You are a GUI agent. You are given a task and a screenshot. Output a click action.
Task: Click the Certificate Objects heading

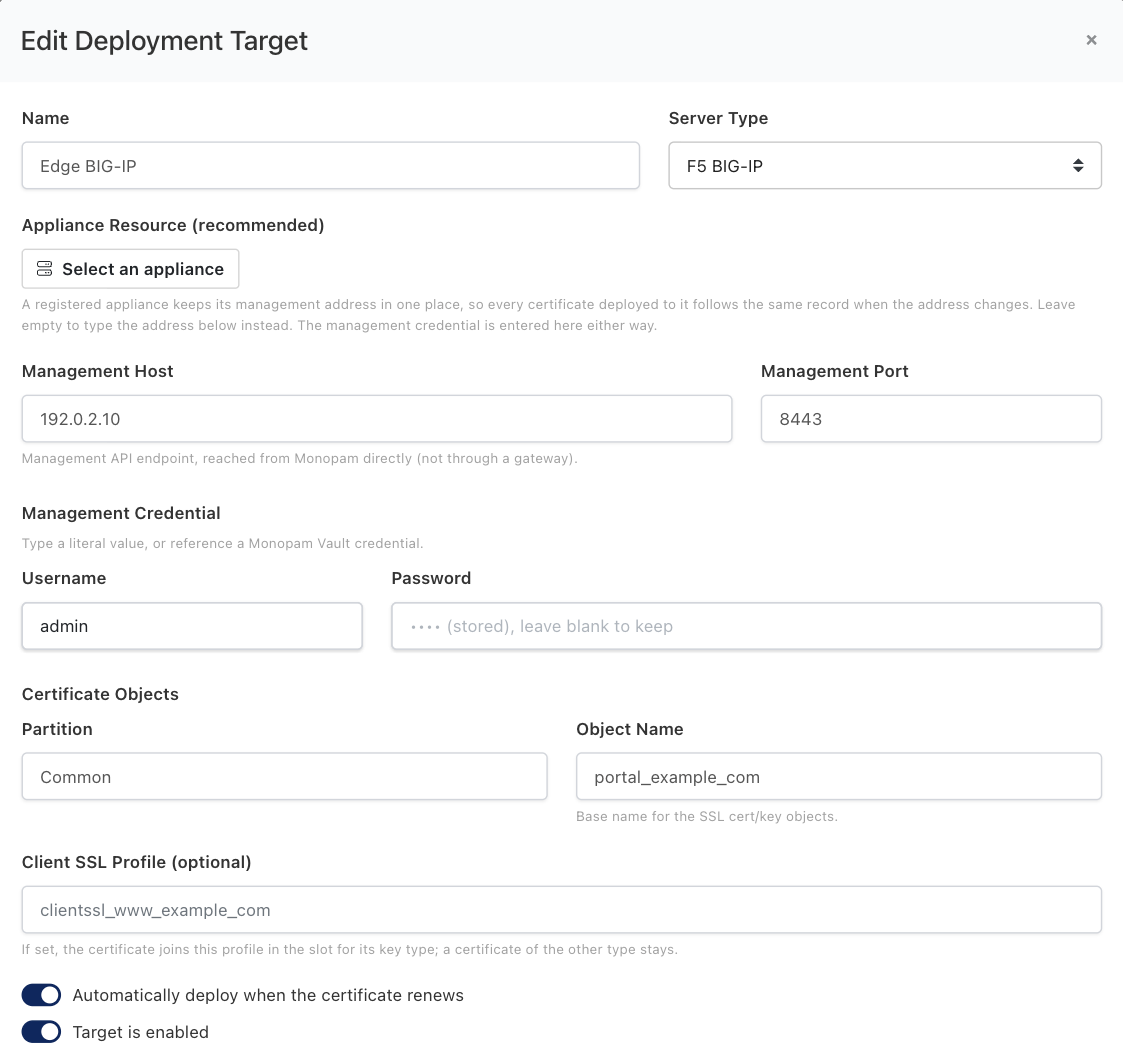(x=100, y=694)
